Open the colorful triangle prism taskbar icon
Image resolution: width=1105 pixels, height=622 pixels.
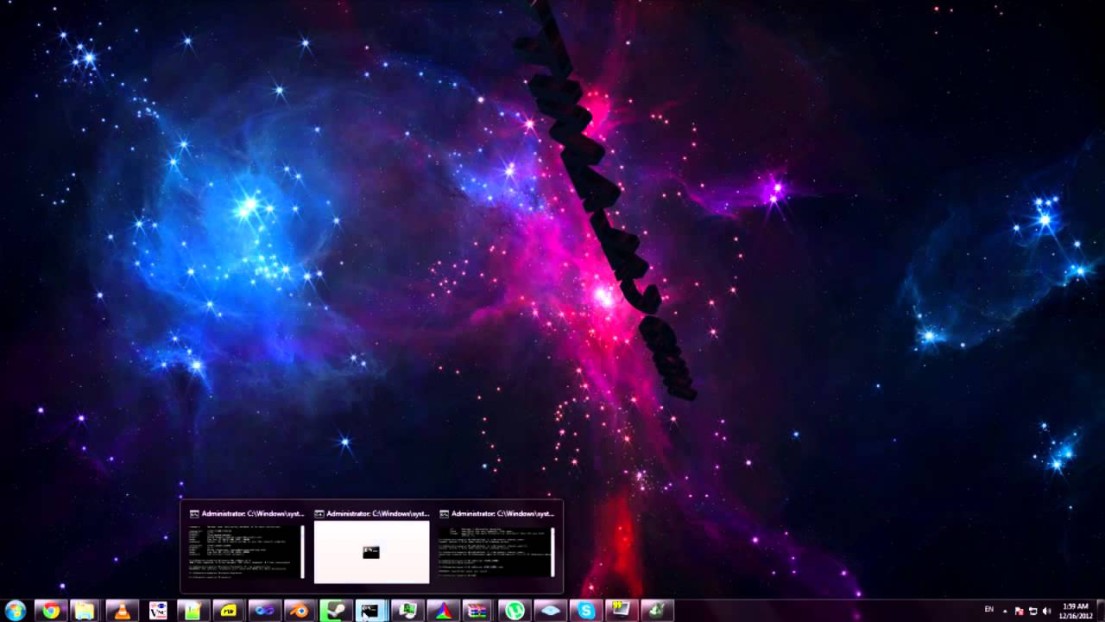[443, 610]
